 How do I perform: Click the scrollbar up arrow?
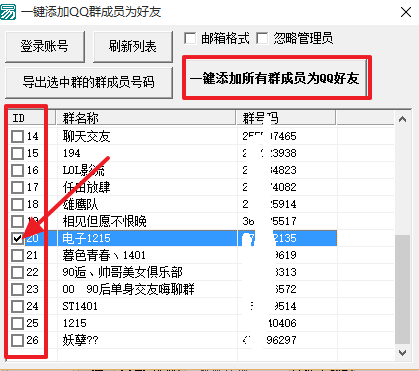[402, 119]
